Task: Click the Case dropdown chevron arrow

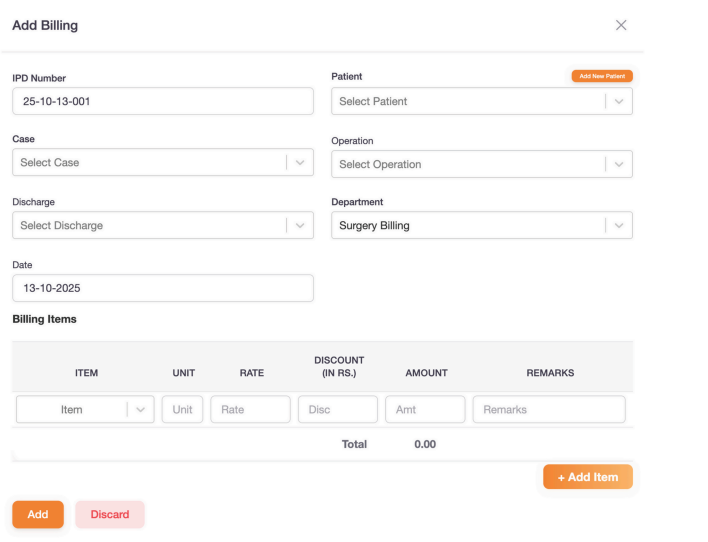Action: tap(299, 163)
